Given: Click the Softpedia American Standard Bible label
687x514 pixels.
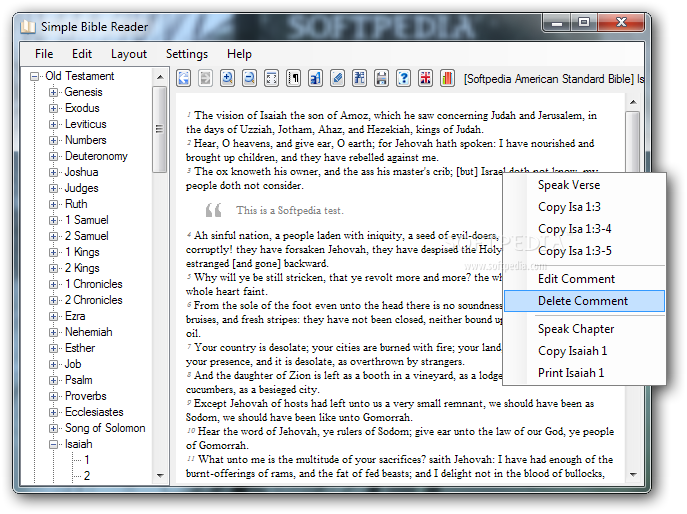Looking at the screenshot, I should tap(549, 79).
